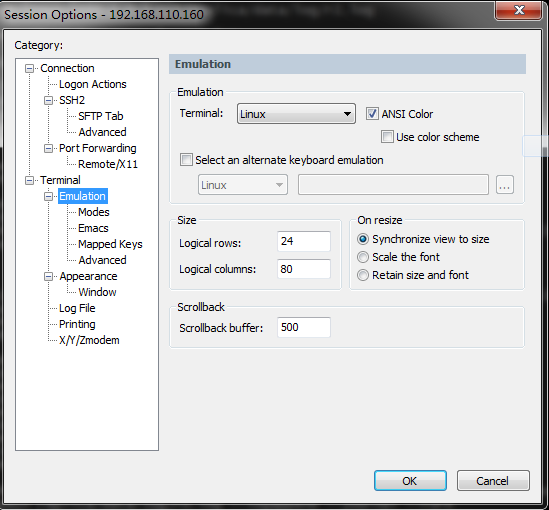
Task: Select Scale the font radio option
Action: point(363,257)
